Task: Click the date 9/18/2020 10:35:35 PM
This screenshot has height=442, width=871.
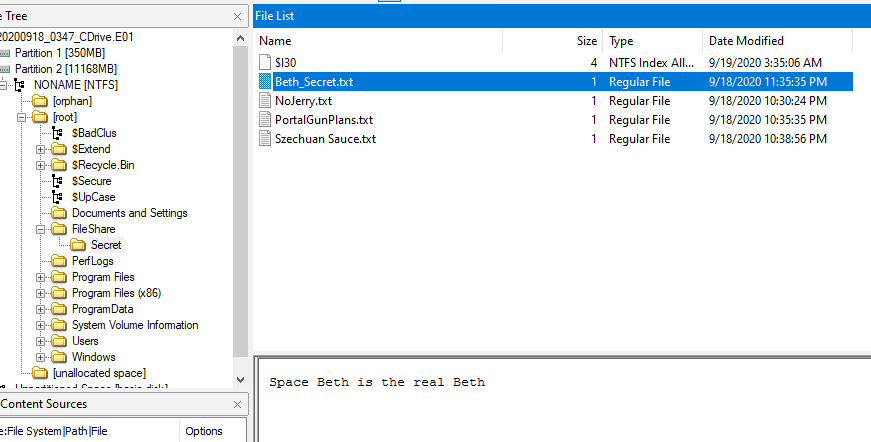Action: (x=768, y=120)
